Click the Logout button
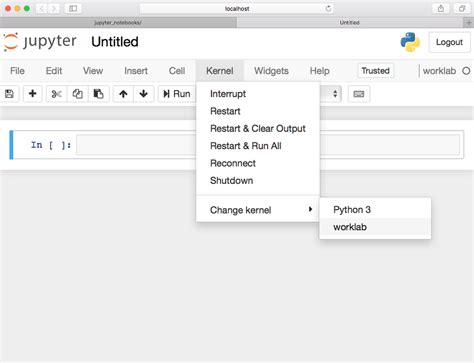Image resolution: width=474 pixels, height=363 pixels. [x=449, y=42]
